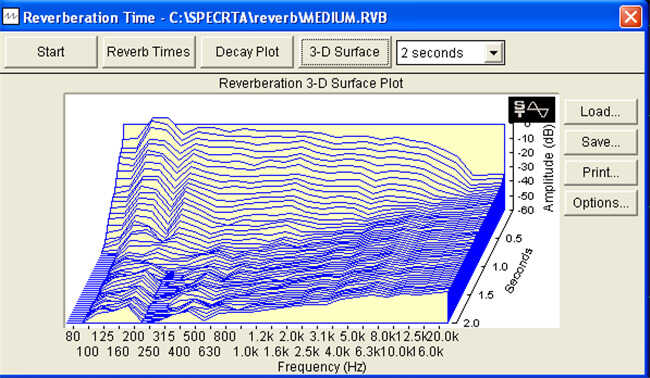
Task: Click the Print... button
Action: [600, 172]
